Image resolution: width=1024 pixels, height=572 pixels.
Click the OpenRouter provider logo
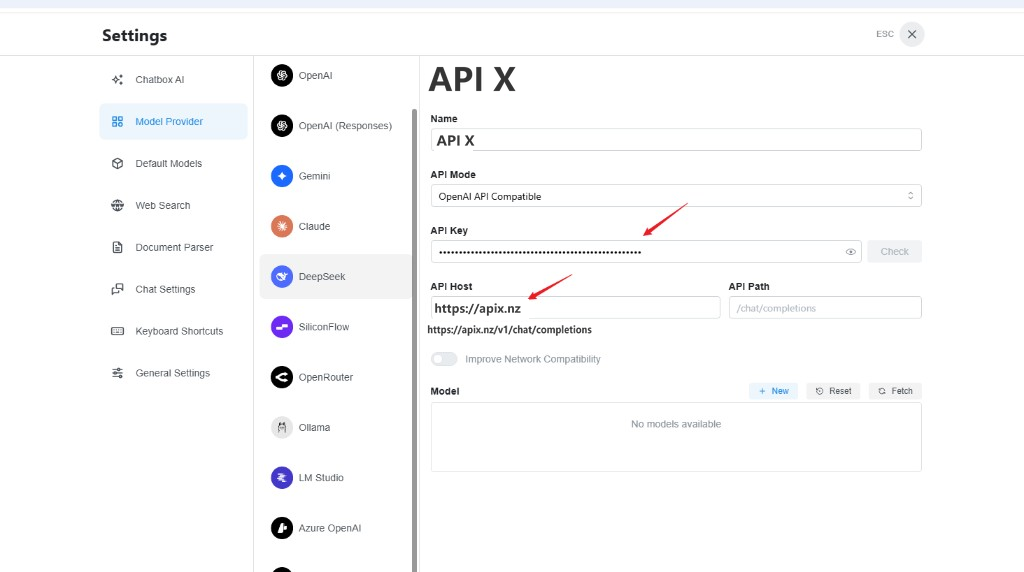(x=282, y=377)
